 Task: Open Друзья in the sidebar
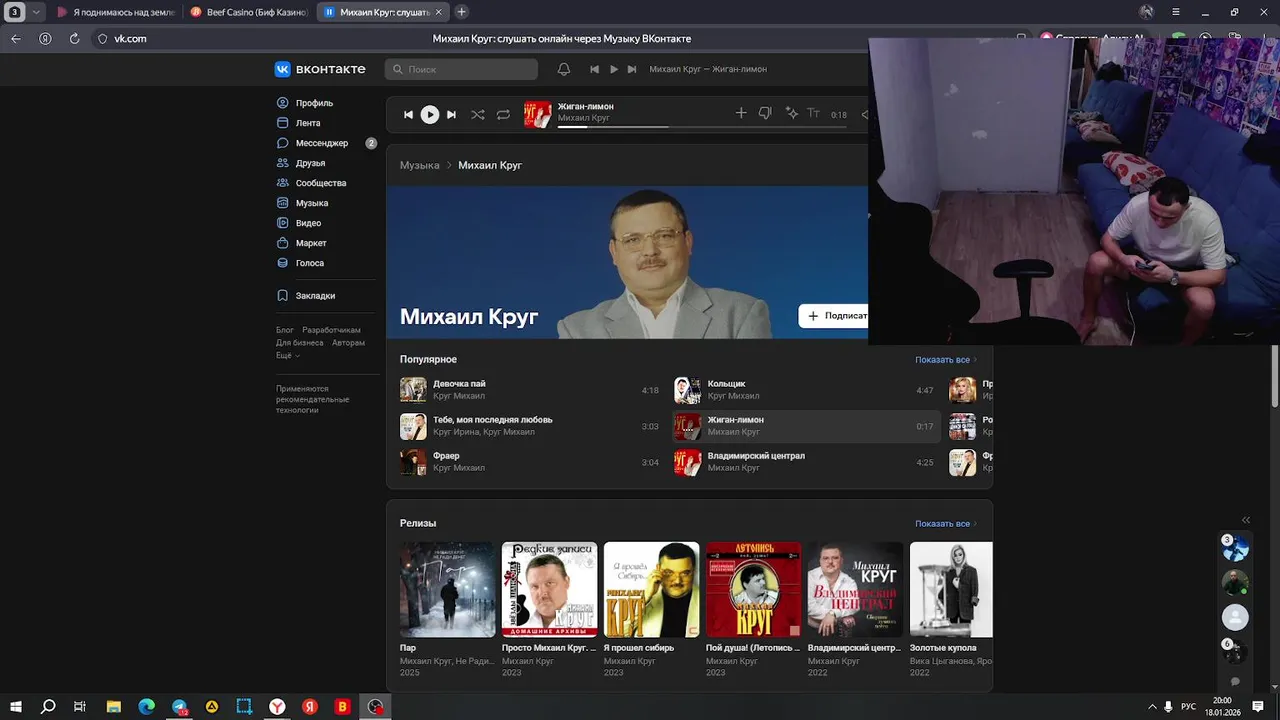click(310, 163)
